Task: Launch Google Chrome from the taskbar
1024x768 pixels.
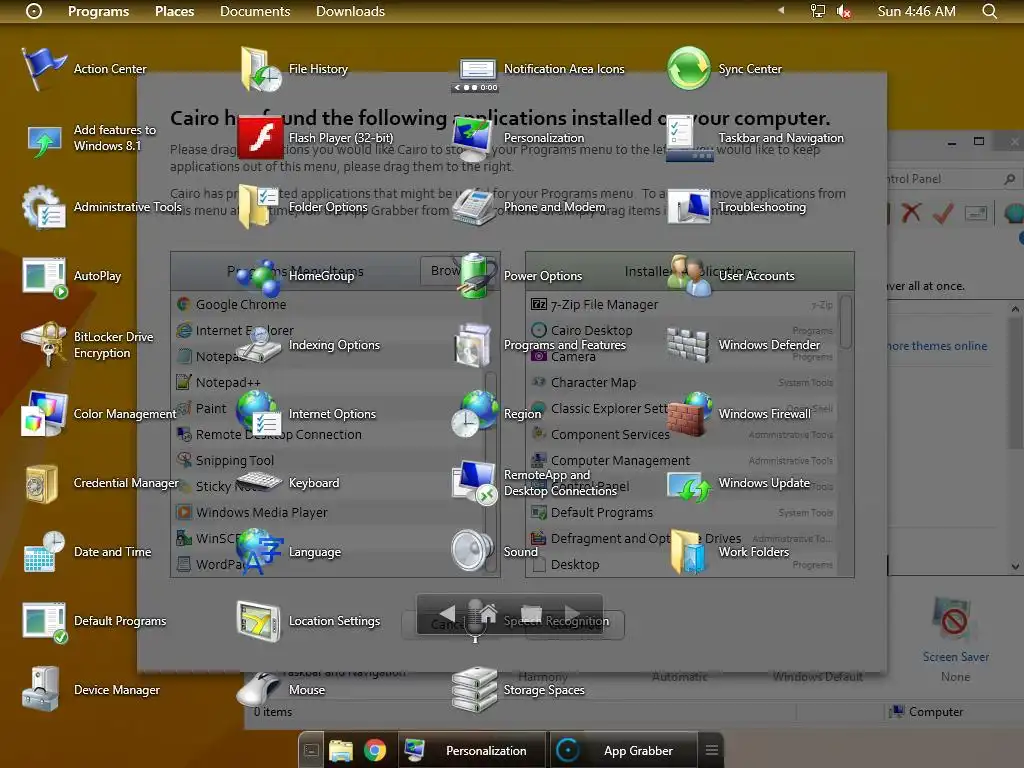Action: coord(375,750)
